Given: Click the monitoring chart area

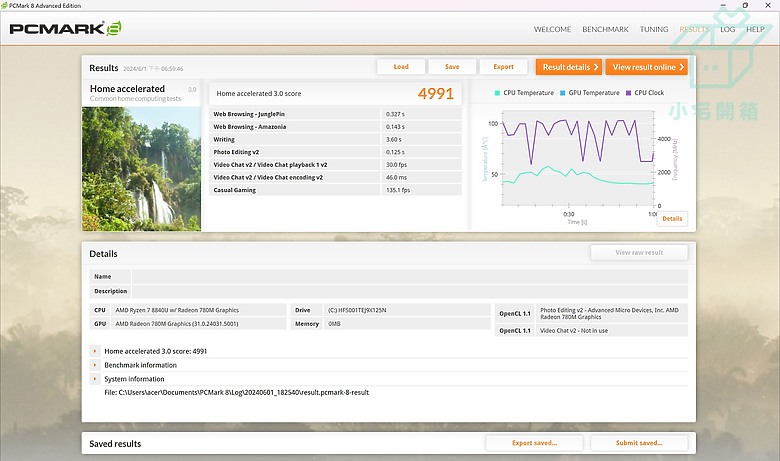Looking at the screenshot, I should [x=578, y=158].
